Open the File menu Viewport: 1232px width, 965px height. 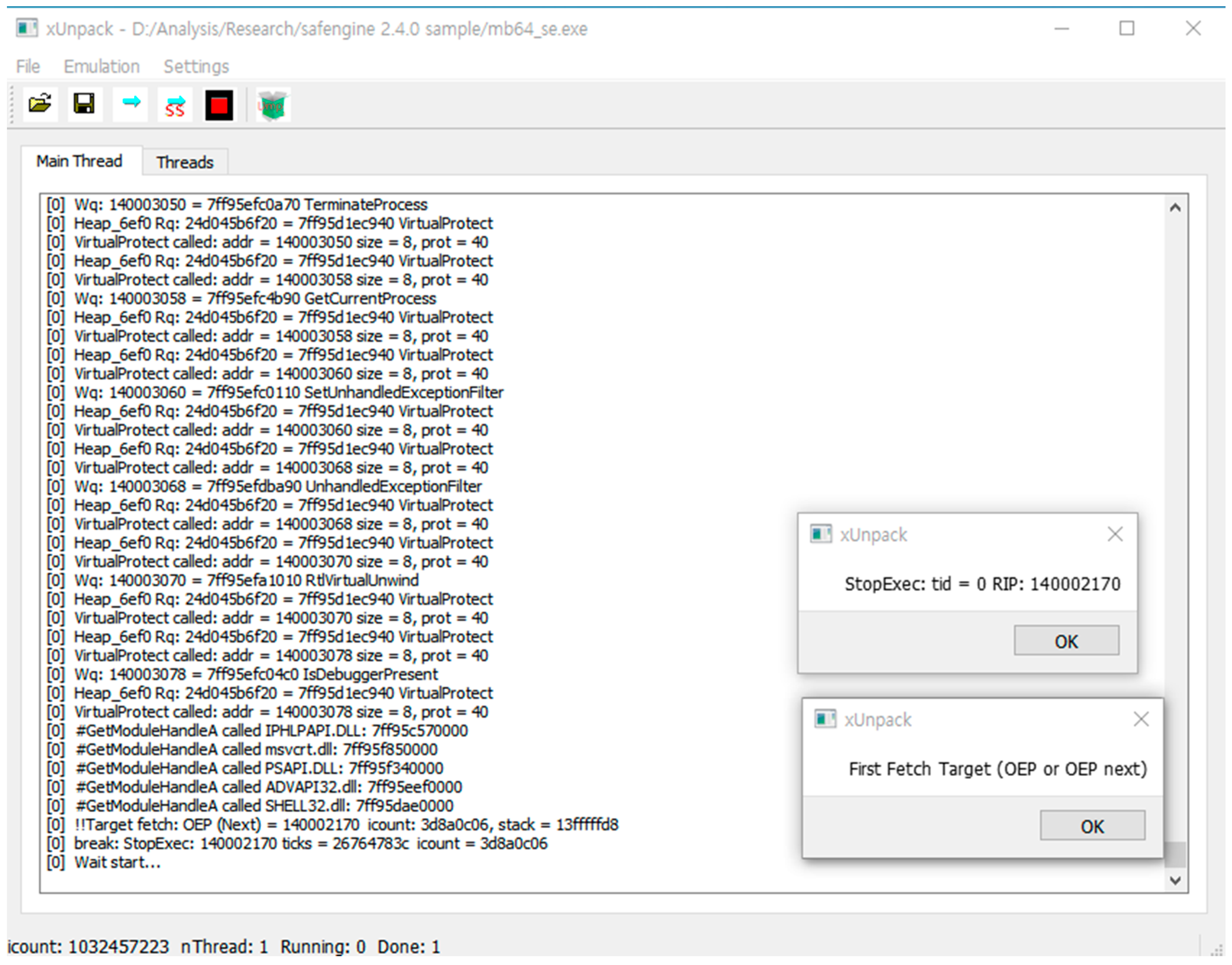(x=28, y=67)
